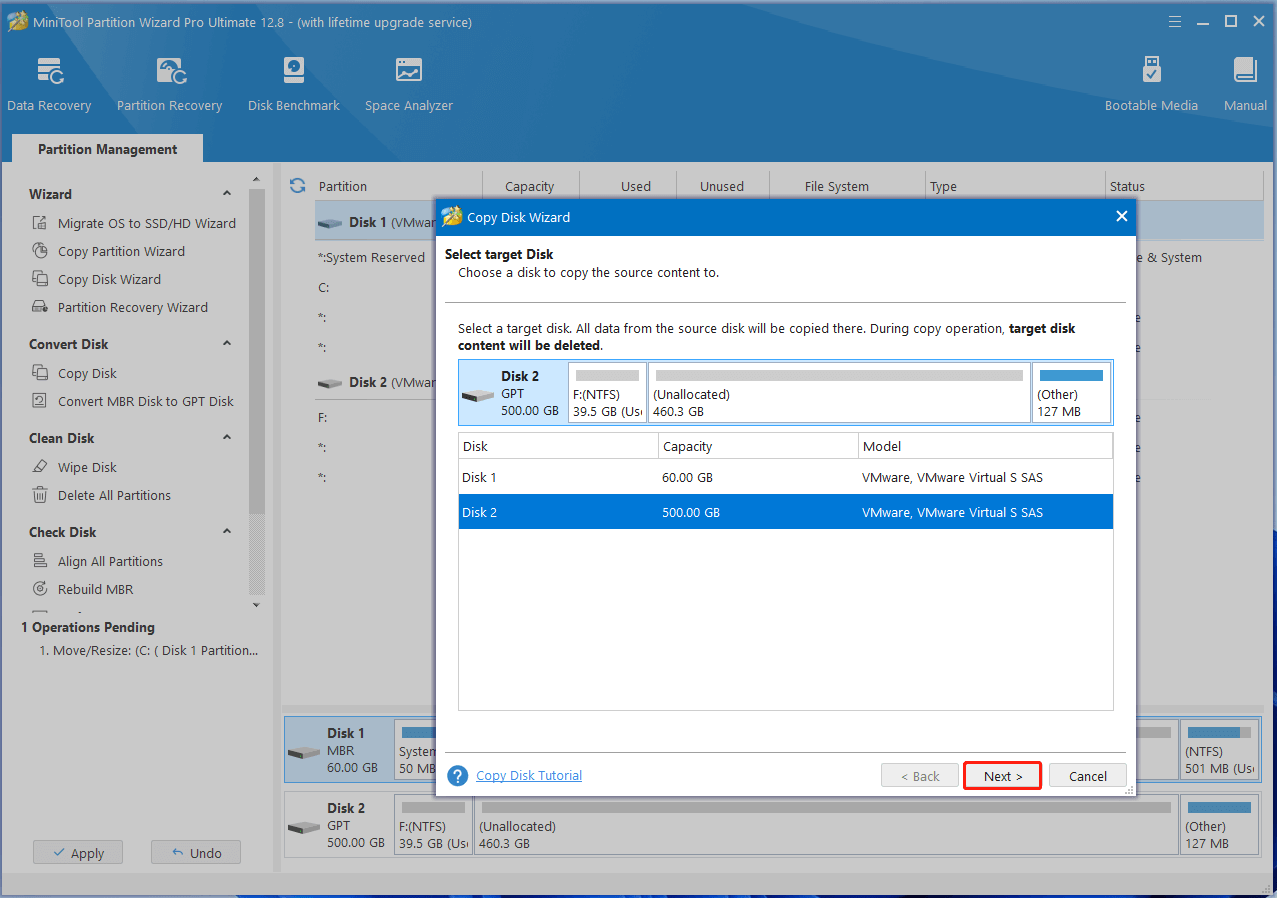
Task: Click the Undo button
Action: coord(196,853)
